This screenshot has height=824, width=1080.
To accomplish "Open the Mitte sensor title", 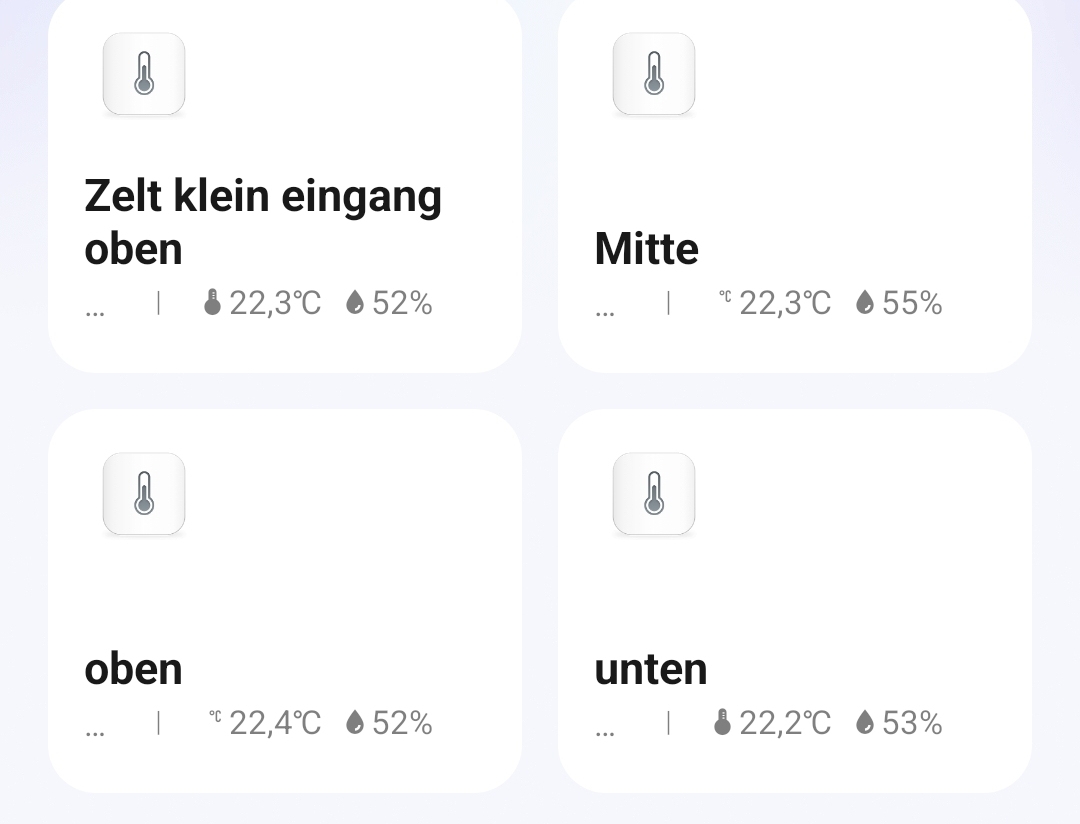I will click(x=646, y=249).
